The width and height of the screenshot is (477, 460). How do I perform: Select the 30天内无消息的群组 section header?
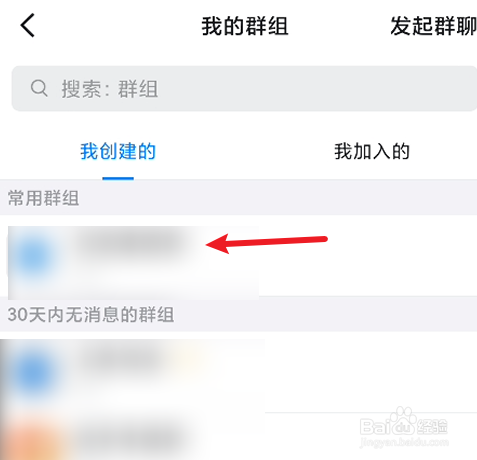[238, 314]
